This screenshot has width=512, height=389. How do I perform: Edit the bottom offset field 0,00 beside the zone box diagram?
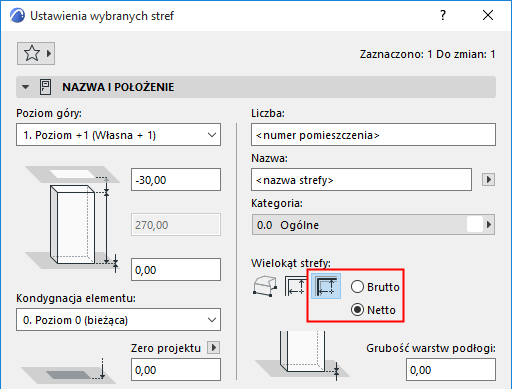pyautogui.click(x=176, y=270)
